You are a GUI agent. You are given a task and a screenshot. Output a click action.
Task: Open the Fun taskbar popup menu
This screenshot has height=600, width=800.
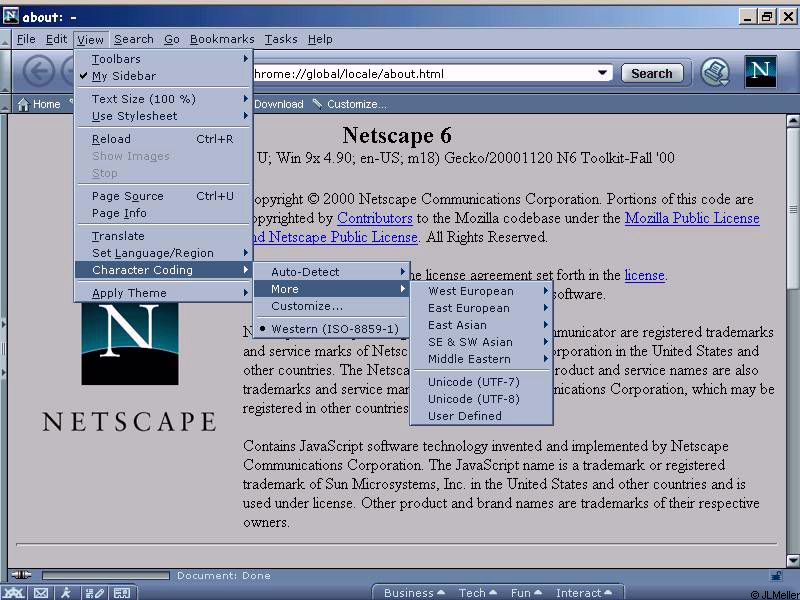click(526, 593)
